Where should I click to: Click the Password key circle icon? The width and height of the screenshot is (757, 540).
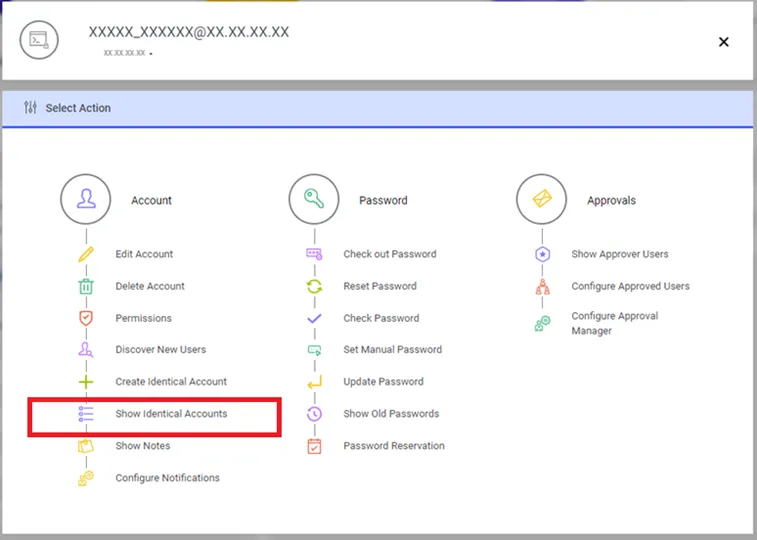314,199
